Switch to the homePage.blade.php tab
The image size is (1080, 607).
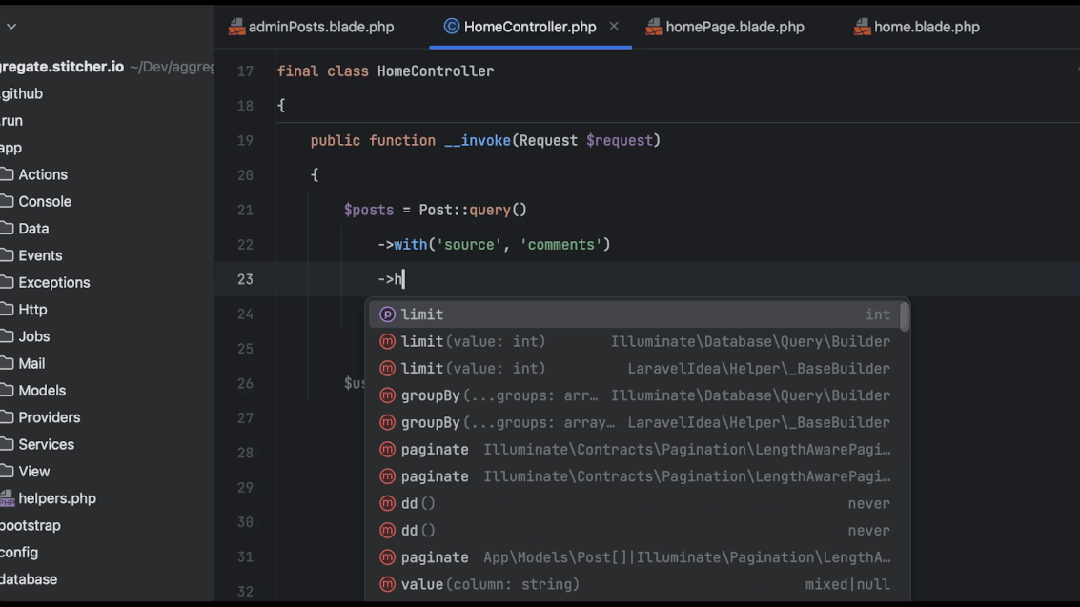(x=725, y=27)
